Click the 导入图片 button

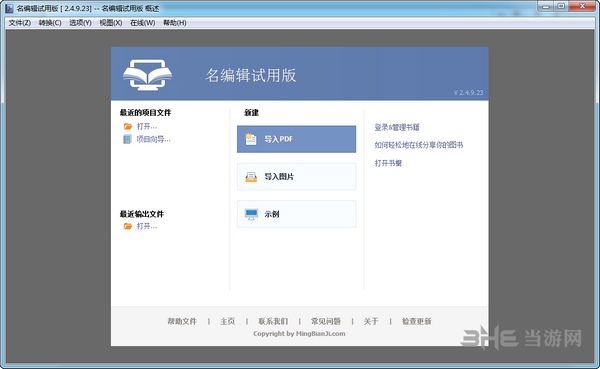(296, 176)
